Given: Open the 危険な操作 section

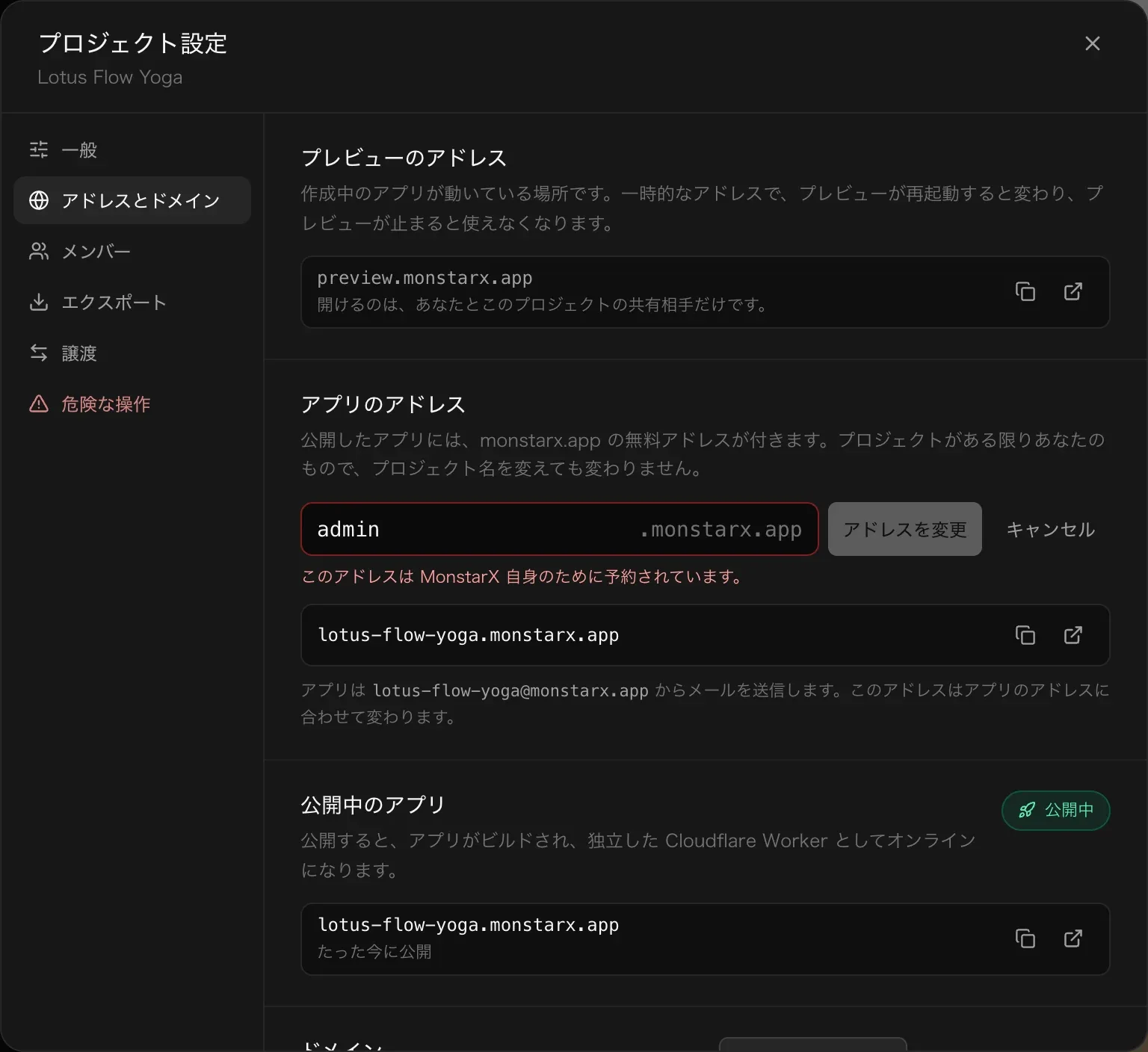Looking at the screenshot, I should coord(132,403).
